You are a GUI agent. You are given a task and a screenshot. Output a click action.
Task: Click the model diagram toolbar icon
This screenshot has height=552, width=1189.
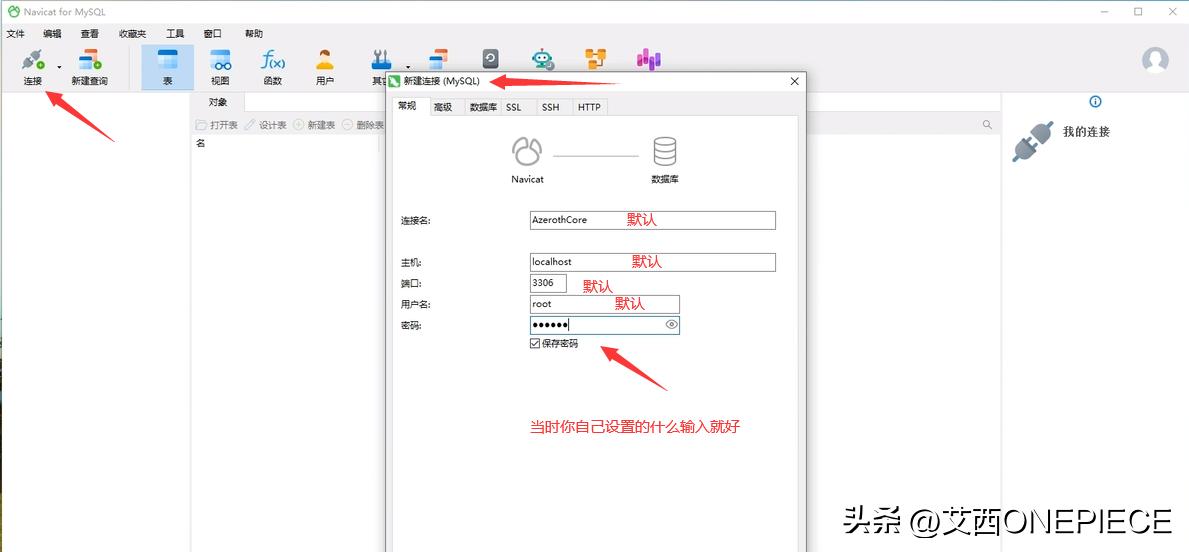coord(595,60)
